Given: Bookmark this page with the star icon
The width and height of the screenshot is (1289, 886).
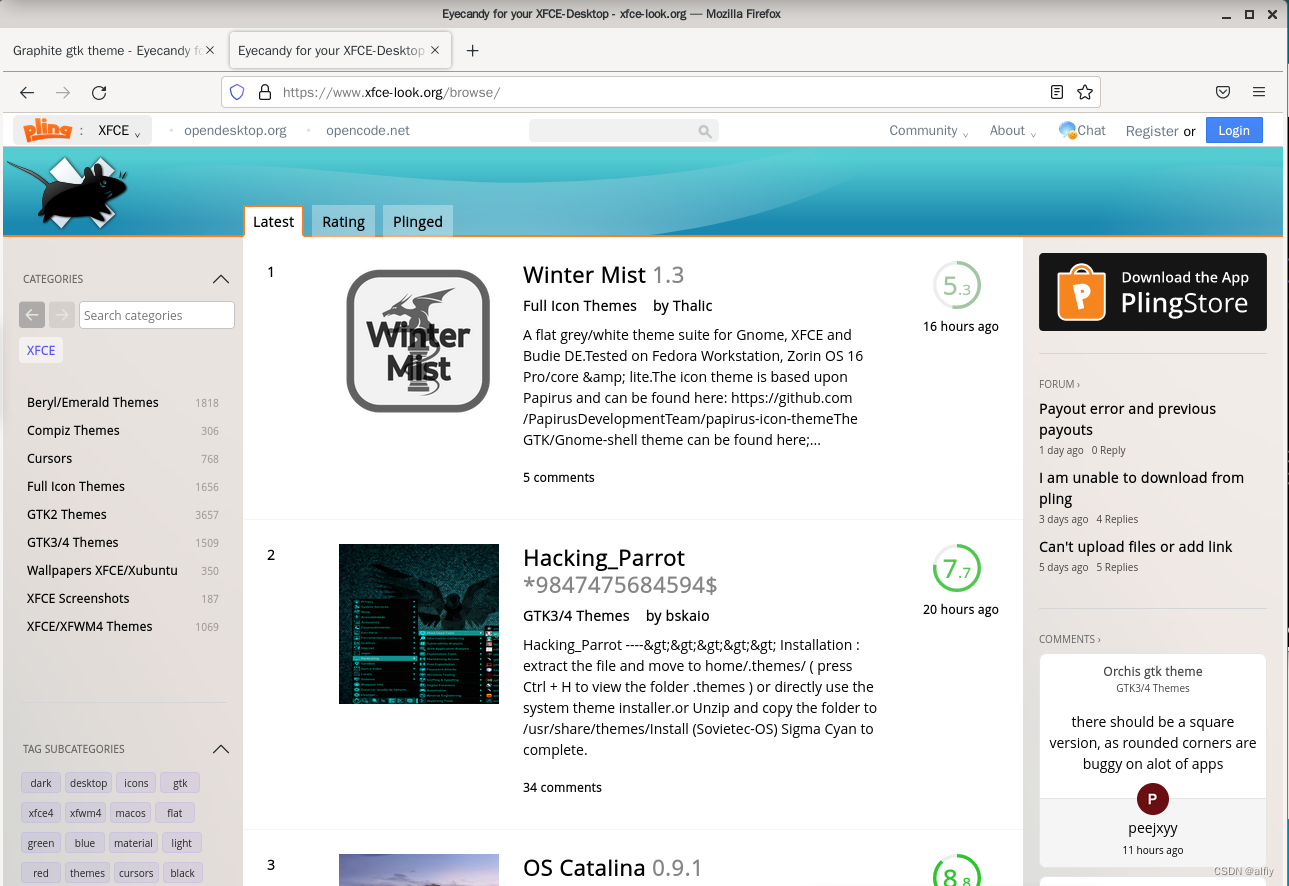Looking at the screenshot, I should click(x=1085, y=92).
